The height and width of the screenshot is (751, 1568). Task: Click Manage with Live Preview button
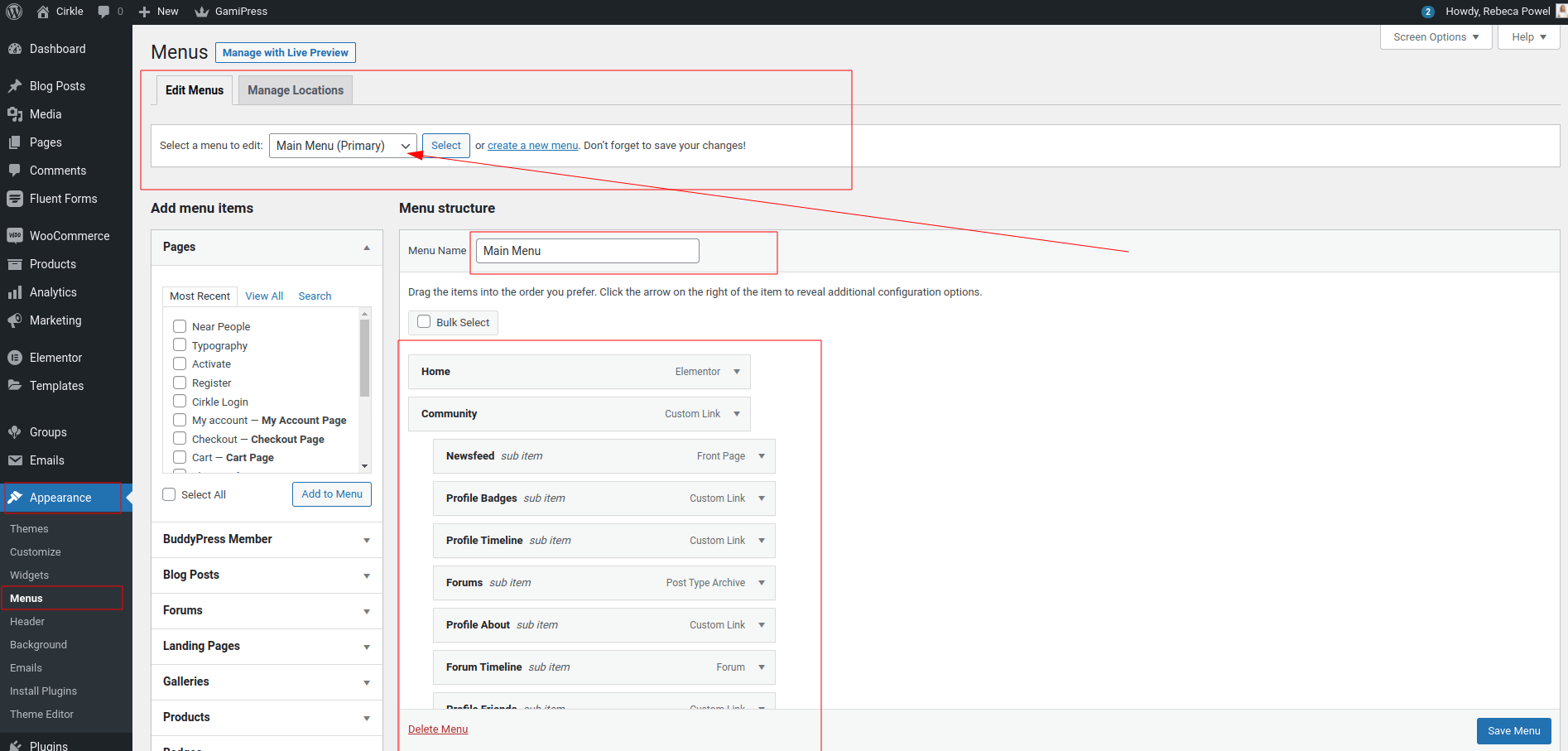tap(286, 53)
